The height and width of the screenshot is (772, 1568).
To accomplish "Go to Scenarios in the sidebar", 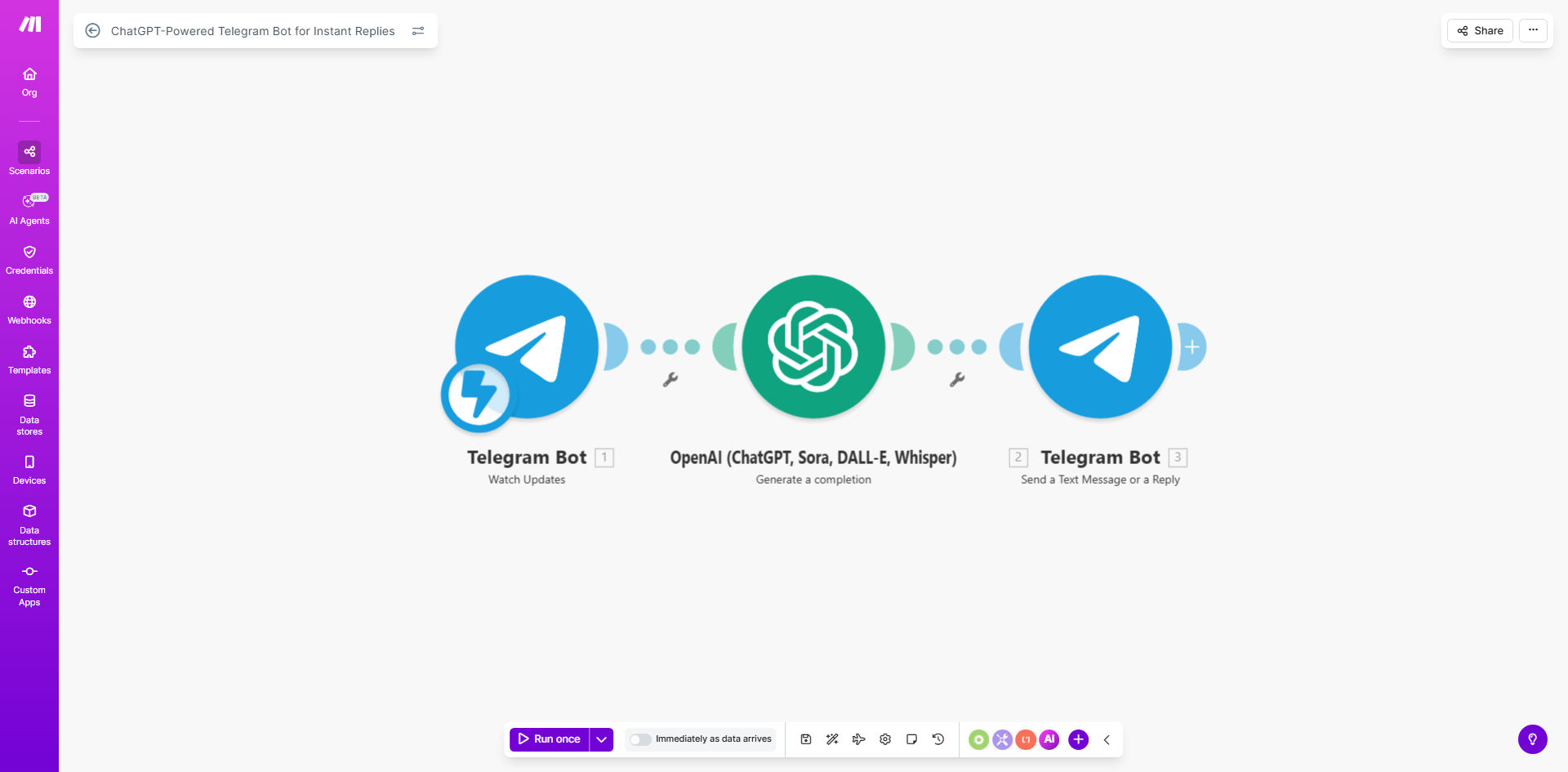I will coord(29,159).
